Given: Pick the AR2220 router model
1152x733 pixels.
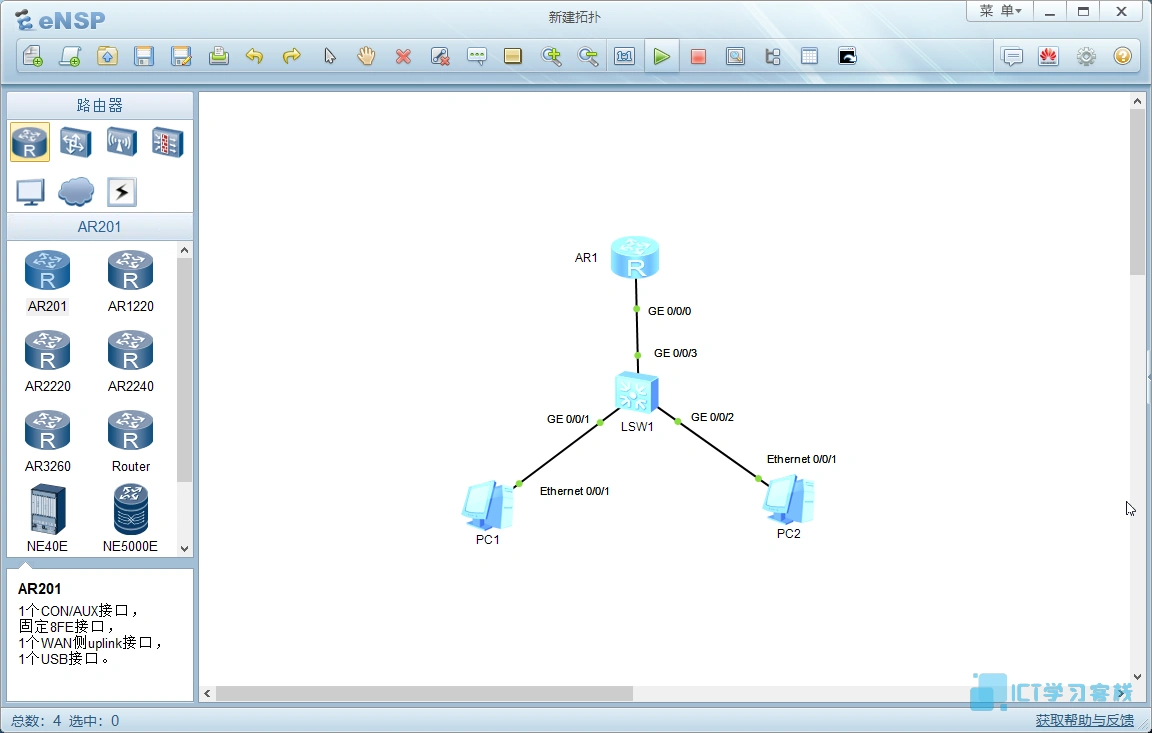Looking at the screenshot, I should 48,361.
